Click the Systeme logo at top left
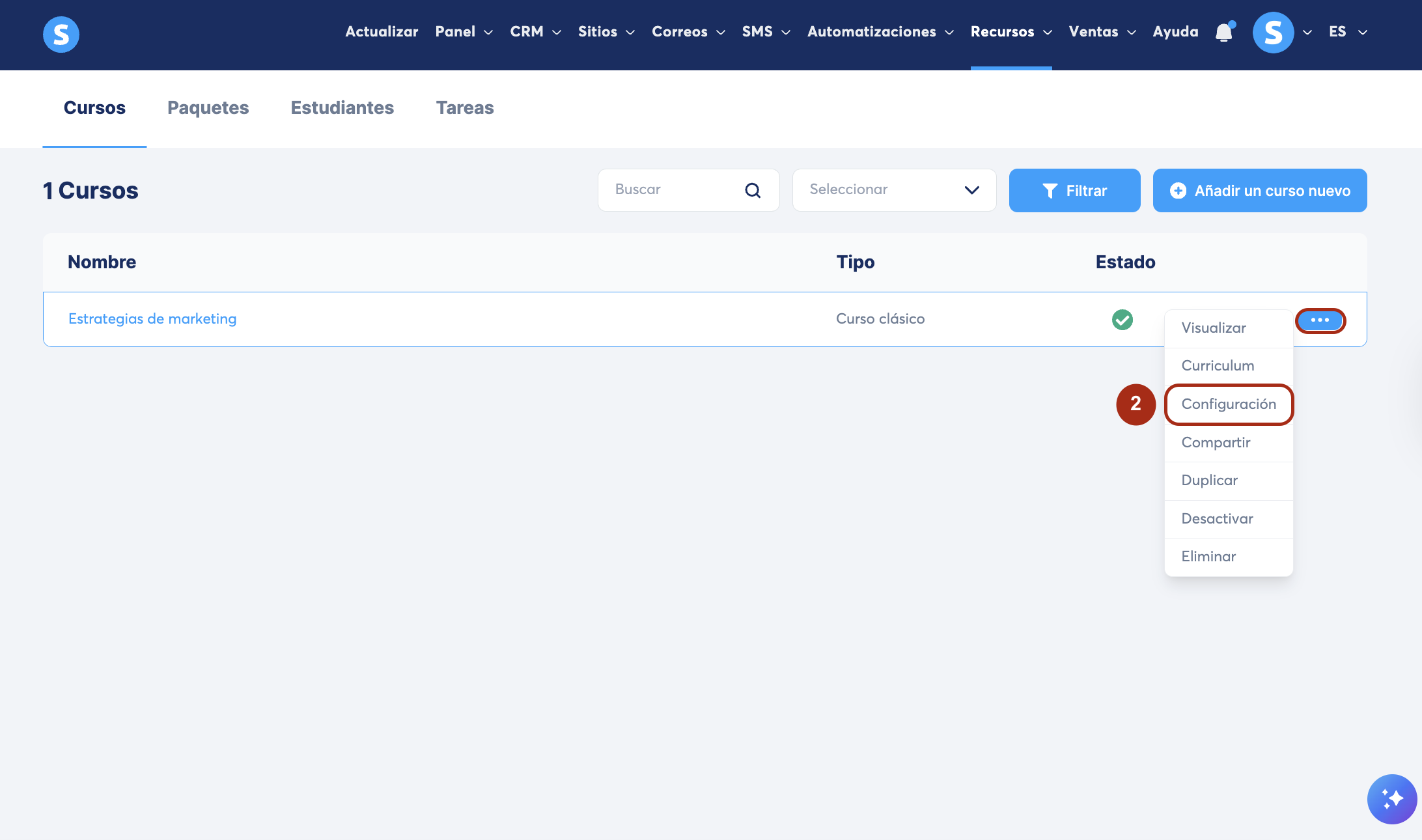 (61, 34)
